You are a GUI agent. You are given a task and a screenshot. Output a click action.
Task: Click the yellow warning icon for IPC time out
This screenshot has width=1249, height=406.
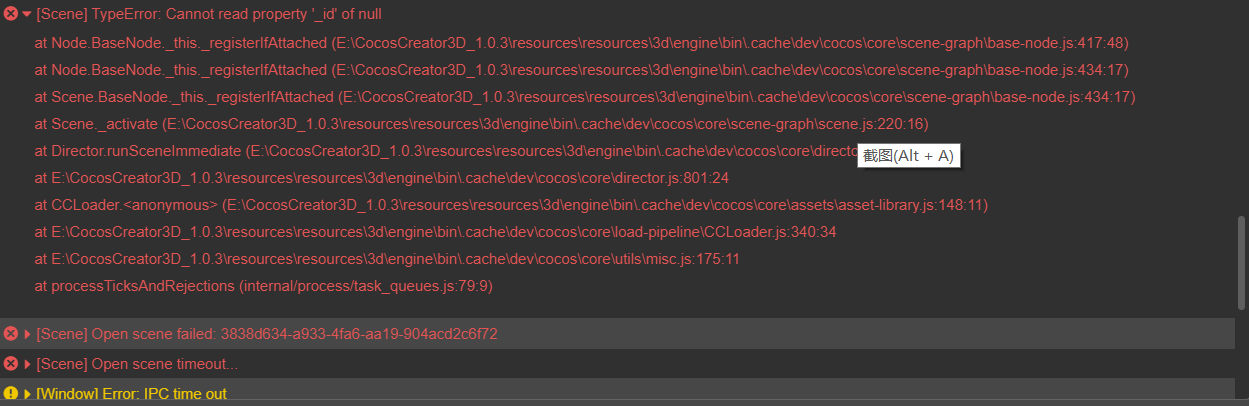tap(11, 393)
